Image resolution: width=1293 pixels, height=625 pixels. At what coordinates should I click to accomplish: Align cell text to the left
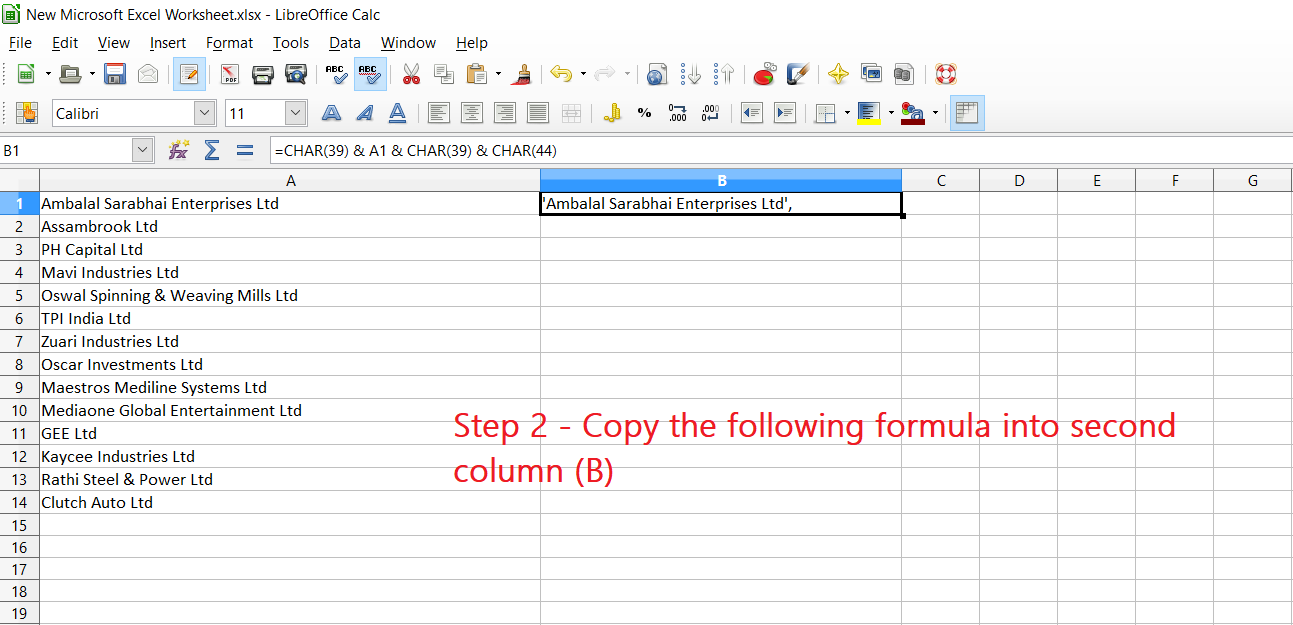coord(438,113)
